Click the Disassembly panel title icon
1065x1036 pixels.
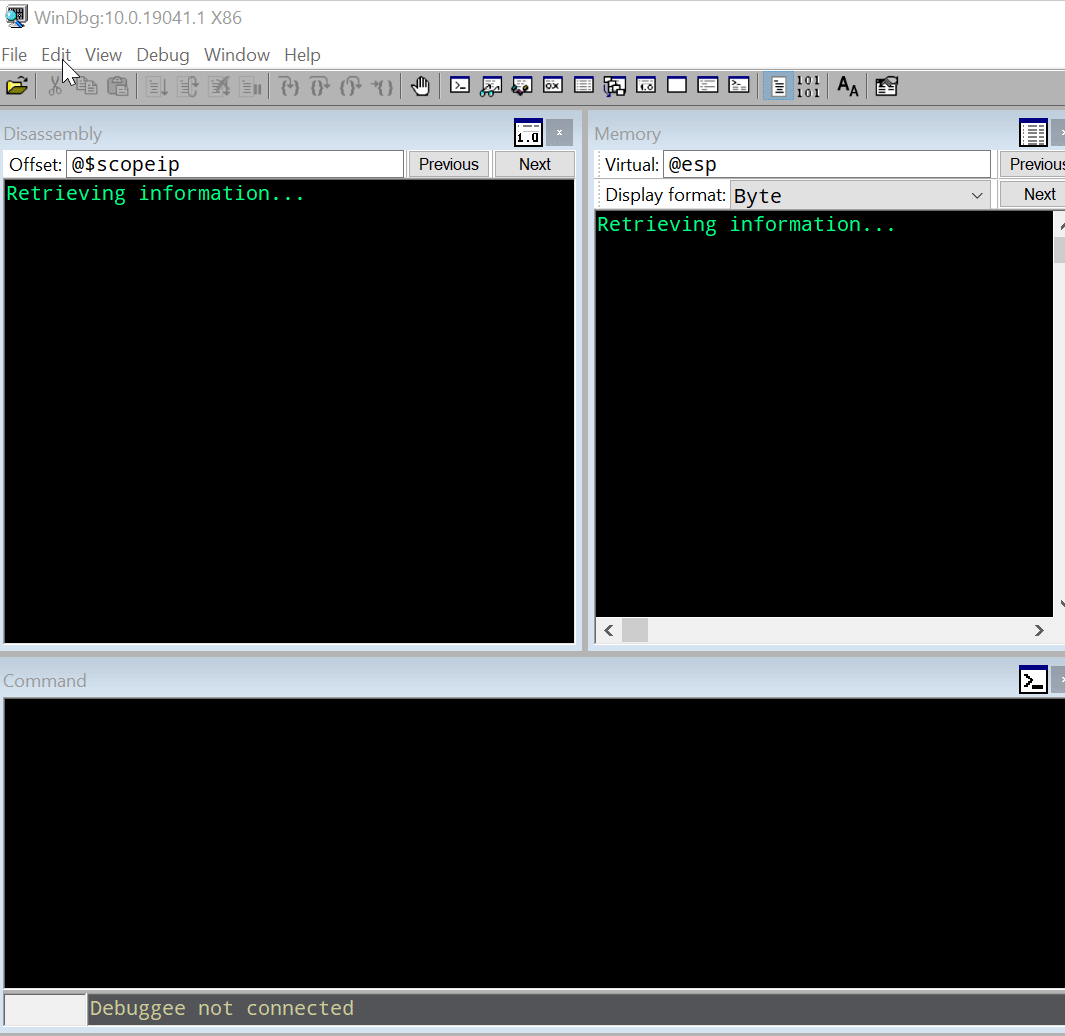tap(528, 133)
